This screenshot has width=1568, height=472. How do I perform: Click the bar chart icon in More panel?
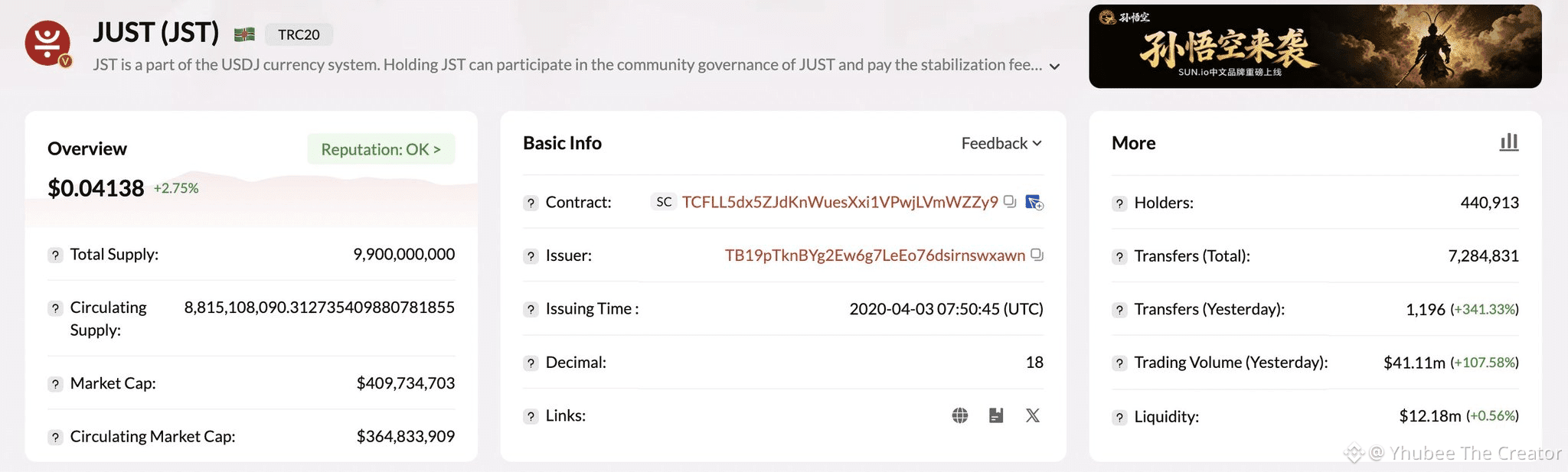point(1508,142)
